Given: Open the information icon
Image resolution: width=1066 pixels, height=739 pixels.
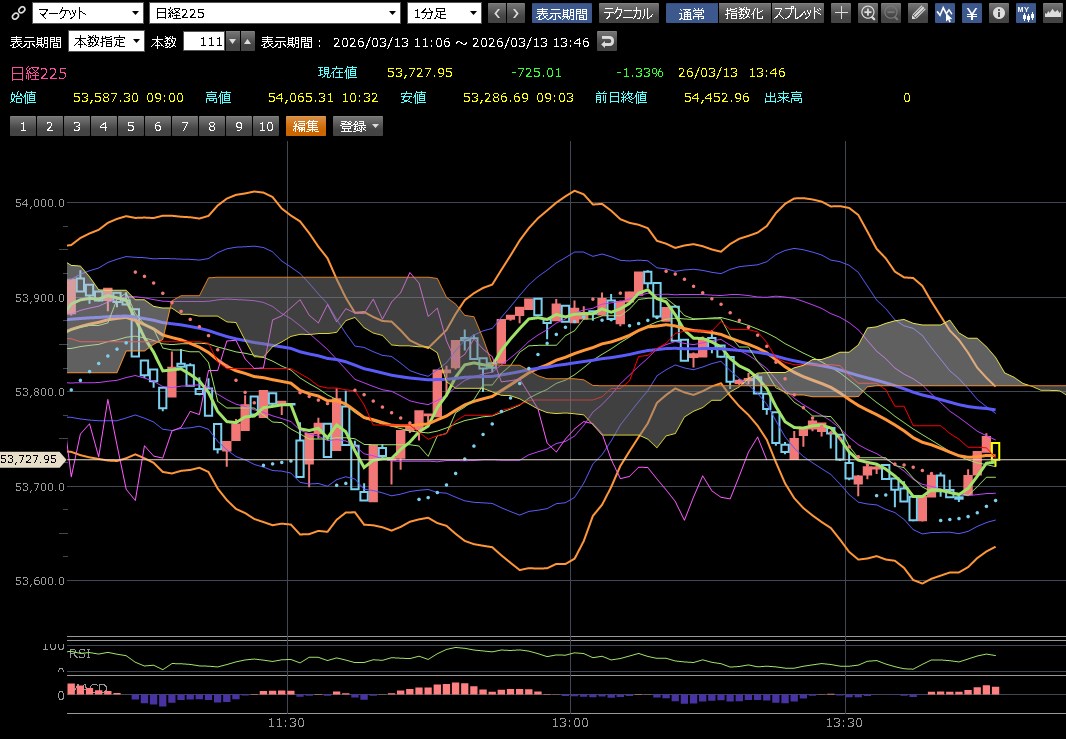Looking at the screenshot, I should pyautogui.click(x=998, y=13).
